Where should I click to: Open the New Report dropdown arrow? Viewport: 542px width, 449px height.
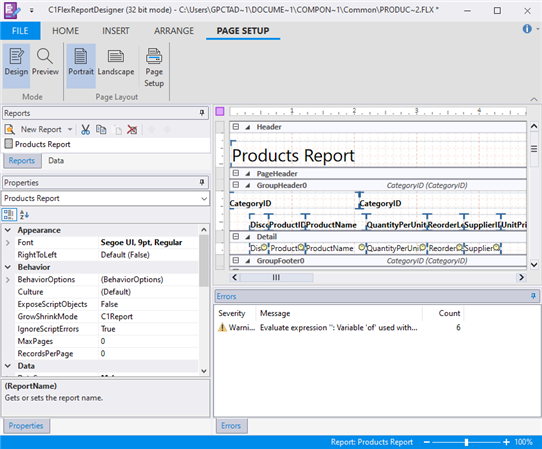point(70,130)
